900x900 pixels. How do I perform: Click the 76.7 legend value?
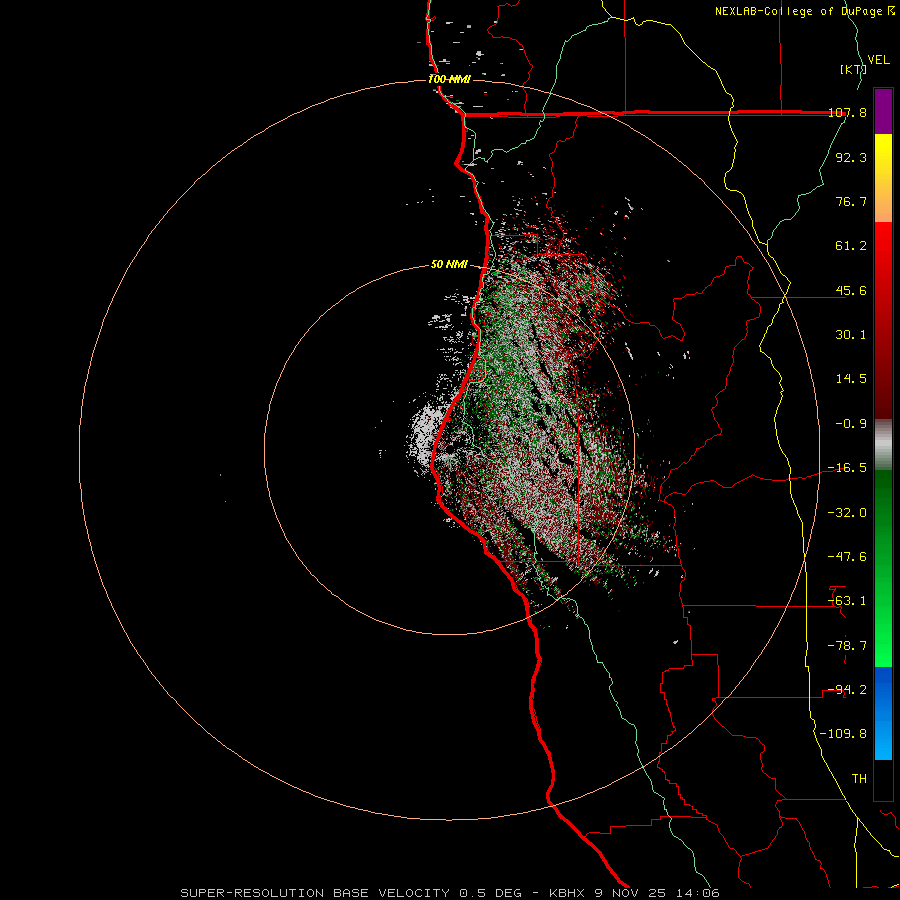851,201
